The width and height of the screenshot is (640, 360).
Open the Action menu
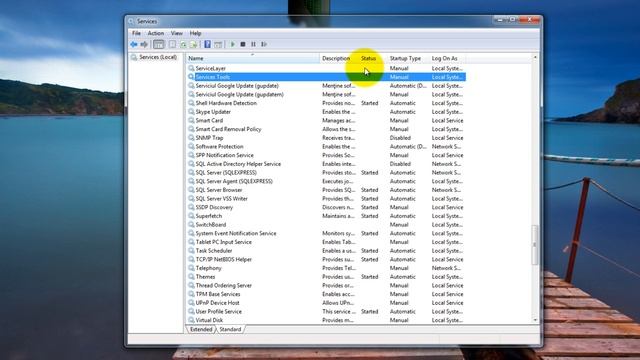[x=156, y=33]
